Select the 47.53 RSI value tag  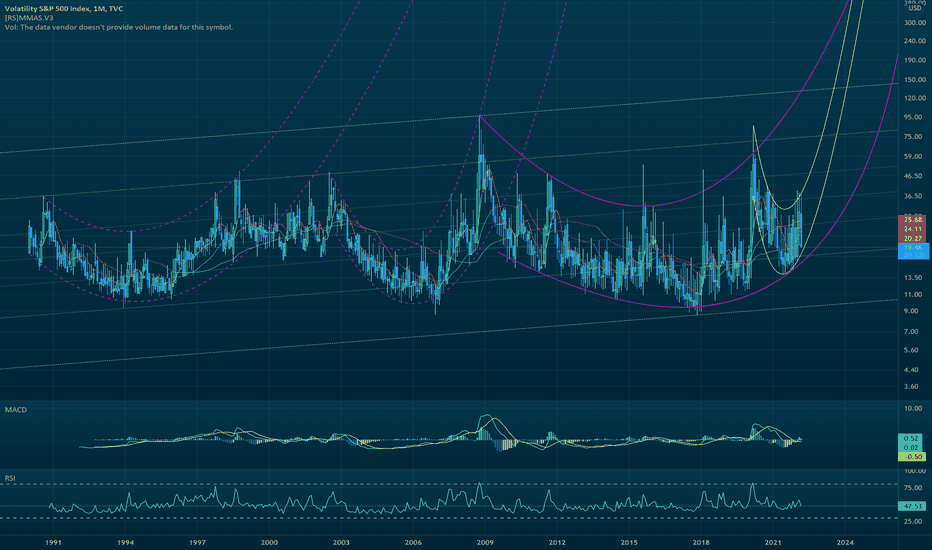tap(912, 506)
